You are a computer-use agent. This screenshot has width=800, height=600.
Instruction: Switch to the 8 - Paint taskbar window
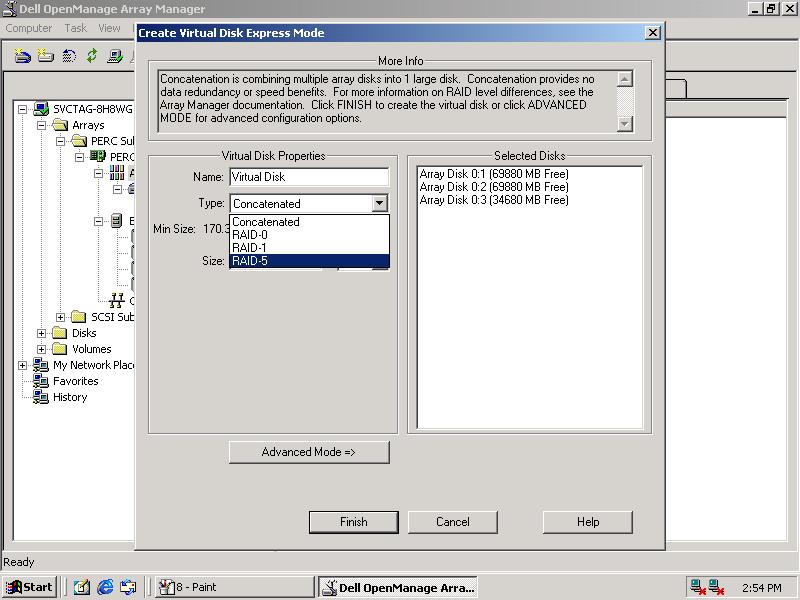pyautogui.click(x=234, y=587)
